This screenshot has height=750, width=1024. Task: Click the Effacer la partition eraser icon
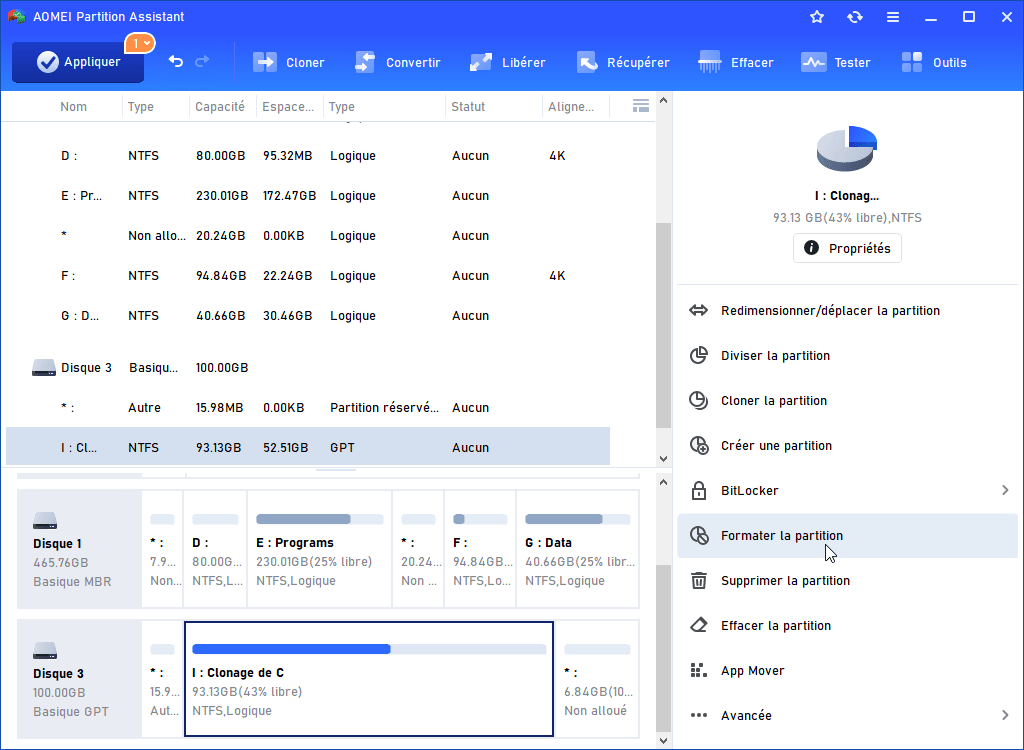point(699,625)
